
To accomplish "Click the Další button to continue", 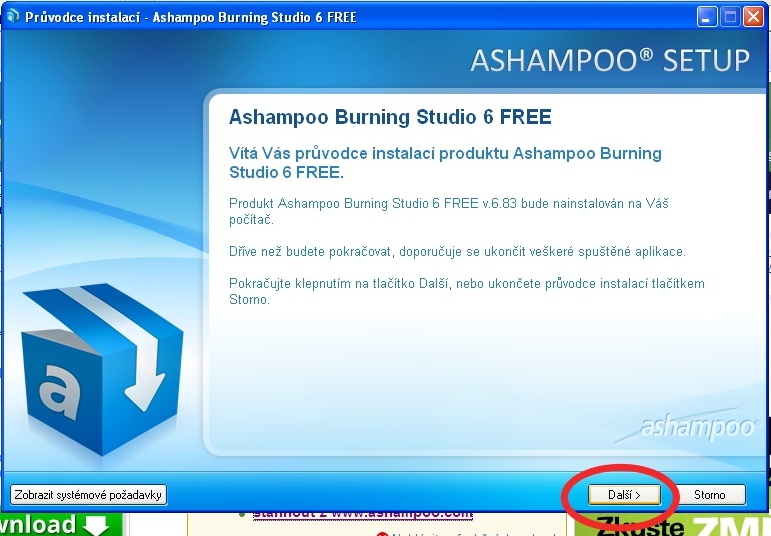I will click(x=622, y=494).
